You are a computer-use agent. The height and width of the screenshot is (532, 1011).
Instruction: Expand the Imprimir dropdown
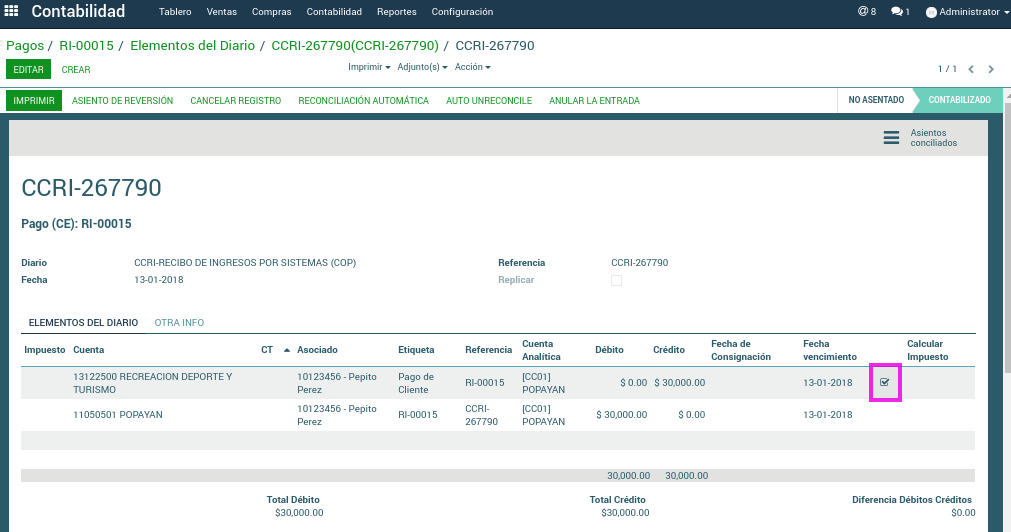click(x=368, y=67)
